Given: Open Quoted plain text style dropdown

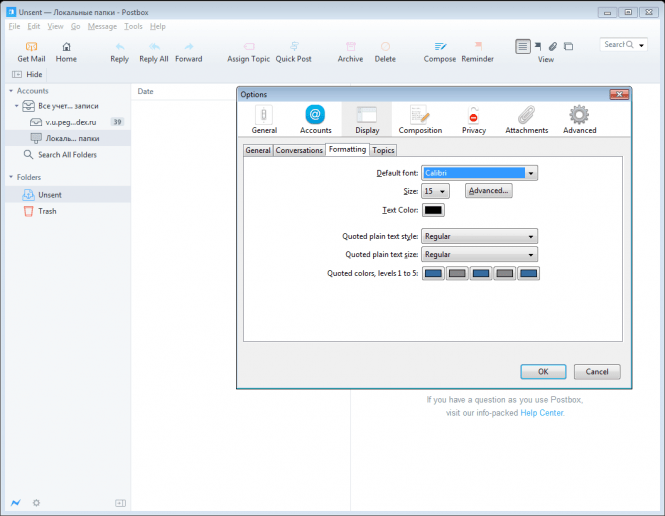Looking at the screenshot, I should click(x=479, y=237).
